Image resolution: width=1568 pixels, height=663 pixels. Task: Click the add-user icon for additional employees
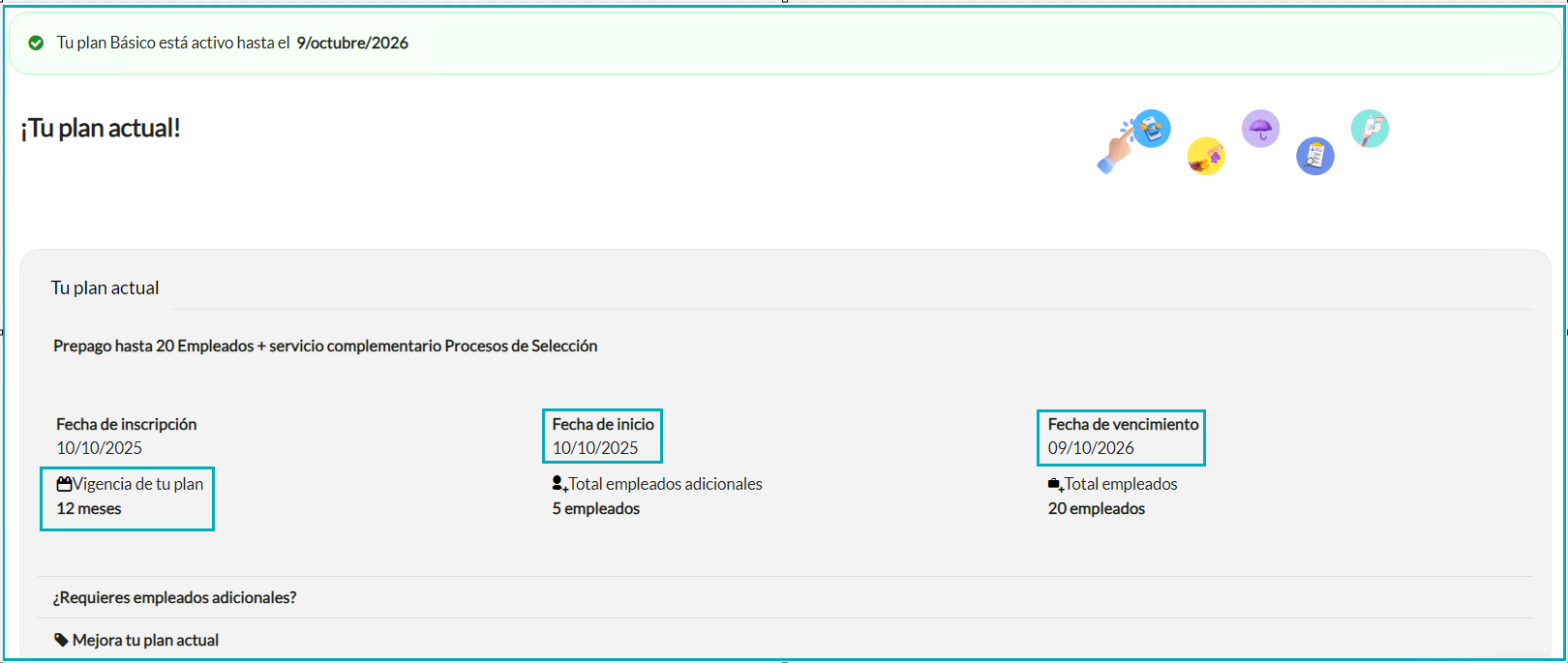[559, 484]
